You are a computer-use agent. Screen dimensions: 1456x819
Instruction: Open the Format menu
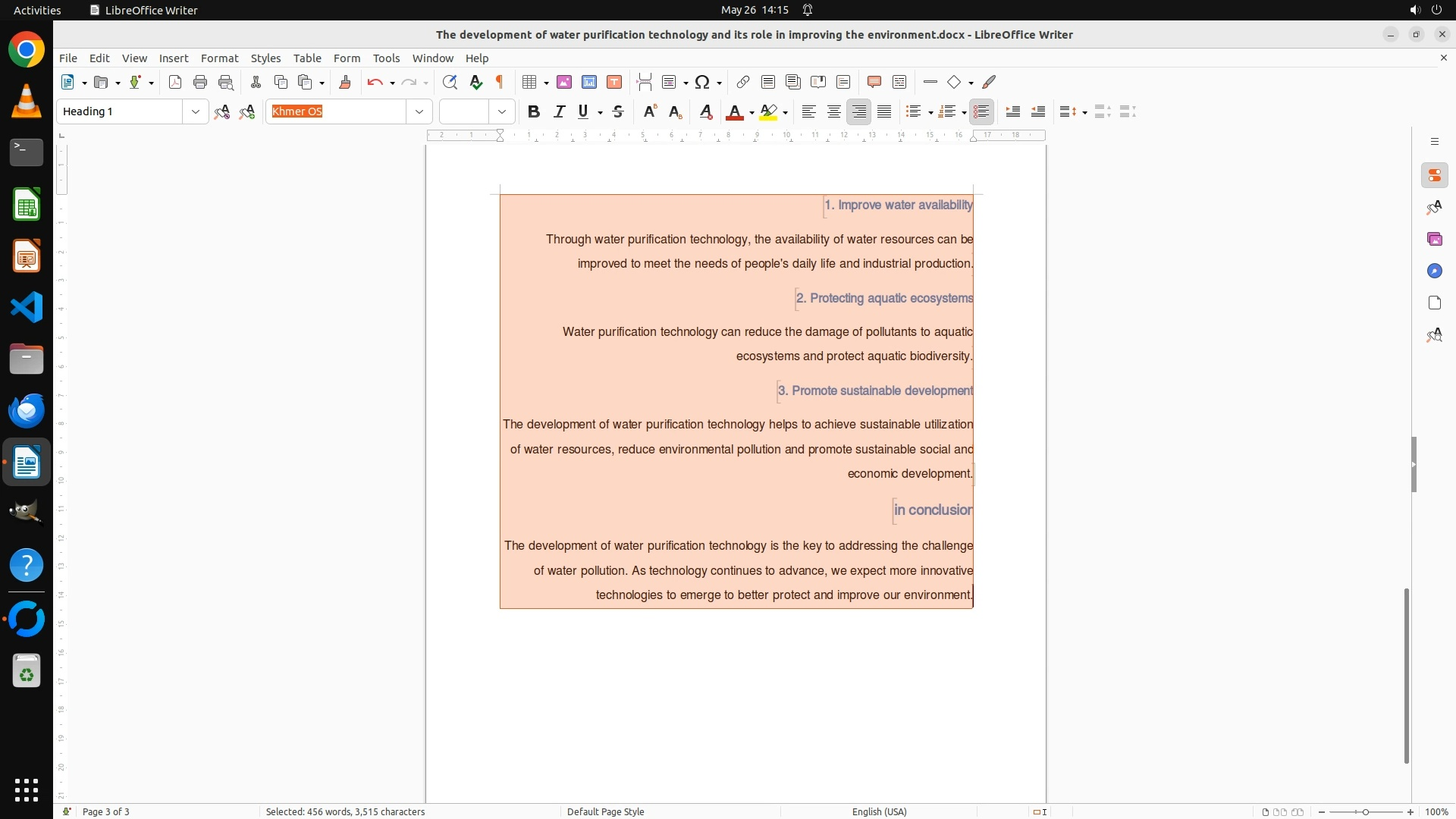click(x=219, y=58)
